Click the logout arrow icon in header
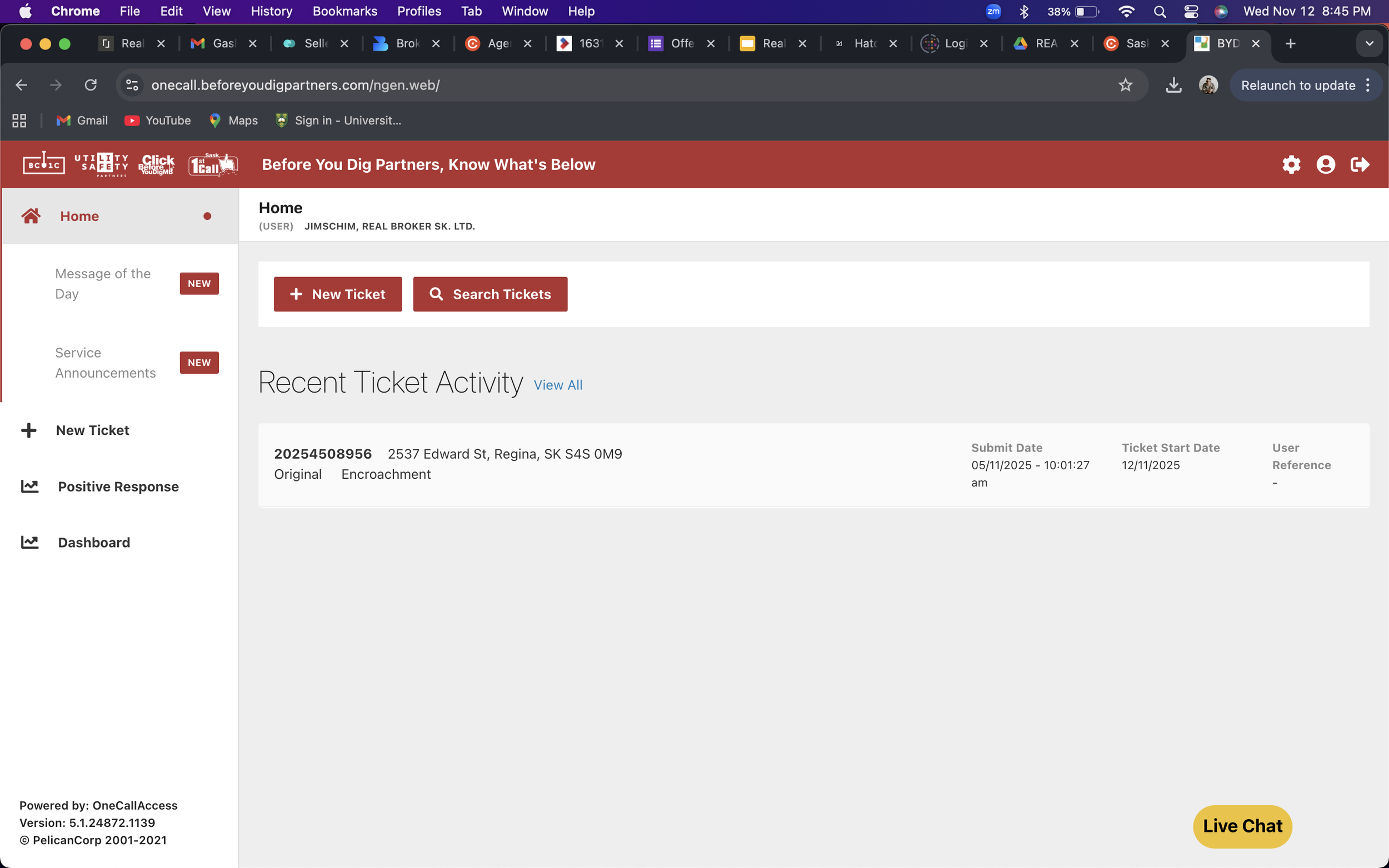Screen dimensions: 1389x868 tap(1360, 165)
